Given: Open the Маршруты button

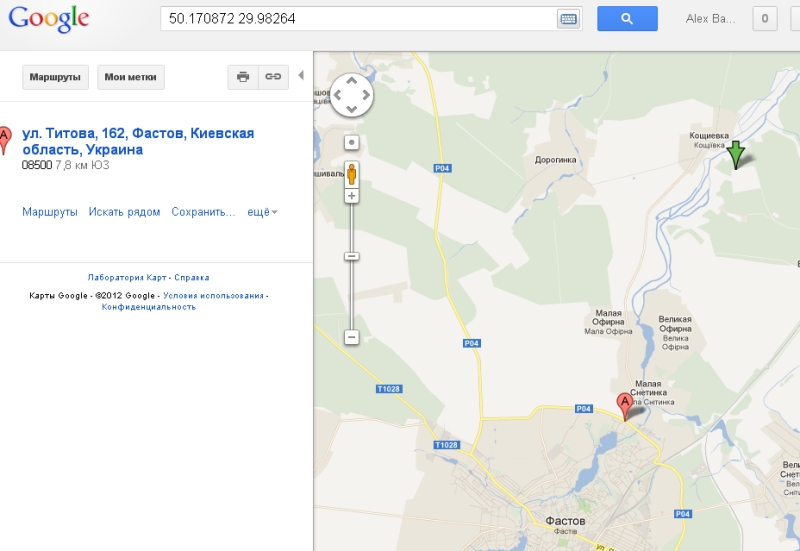Looking at the screenshot, I should point(55,77).
